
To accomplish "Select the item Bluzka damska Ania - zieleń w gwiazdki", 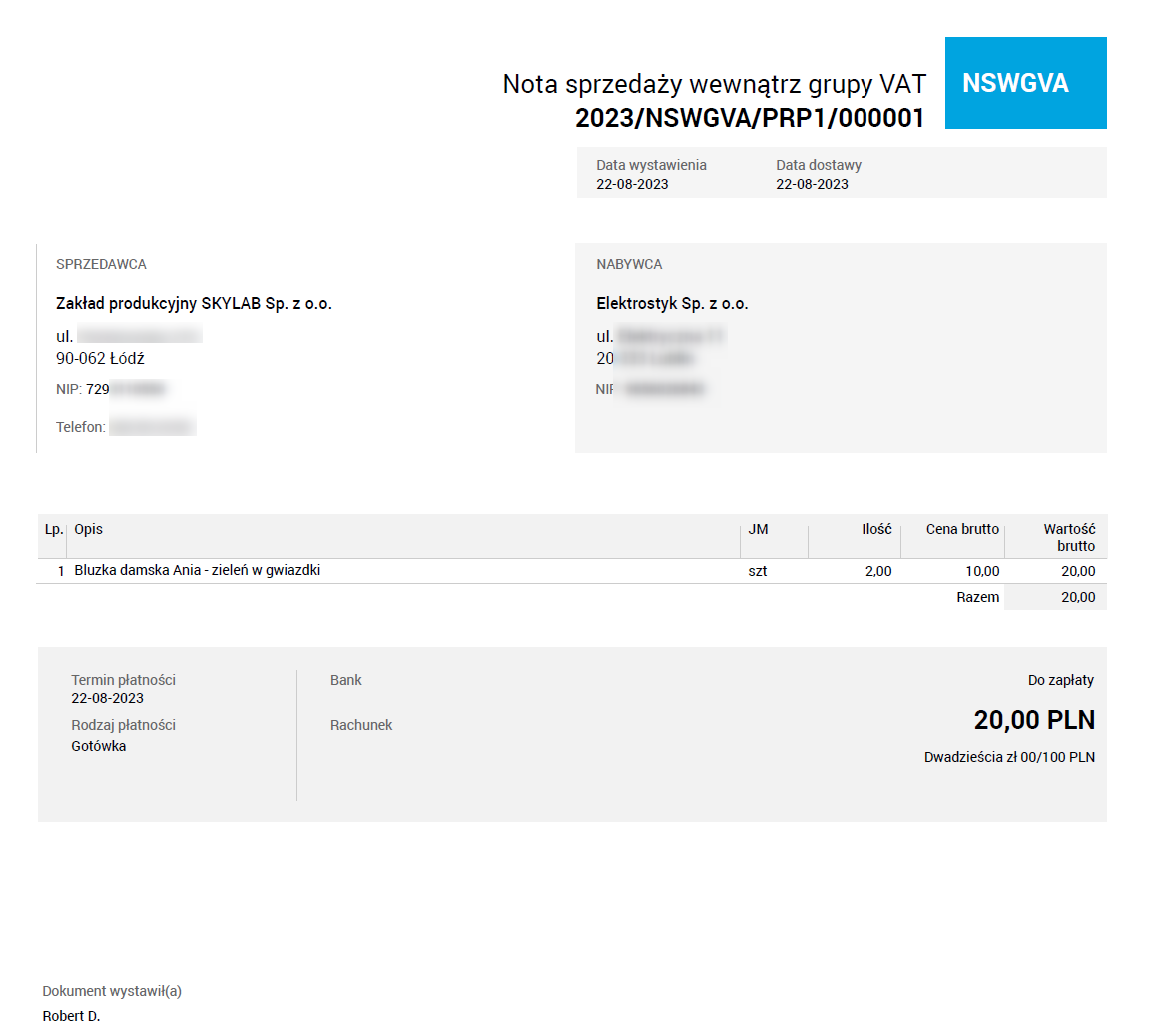I will pos(196,570).
